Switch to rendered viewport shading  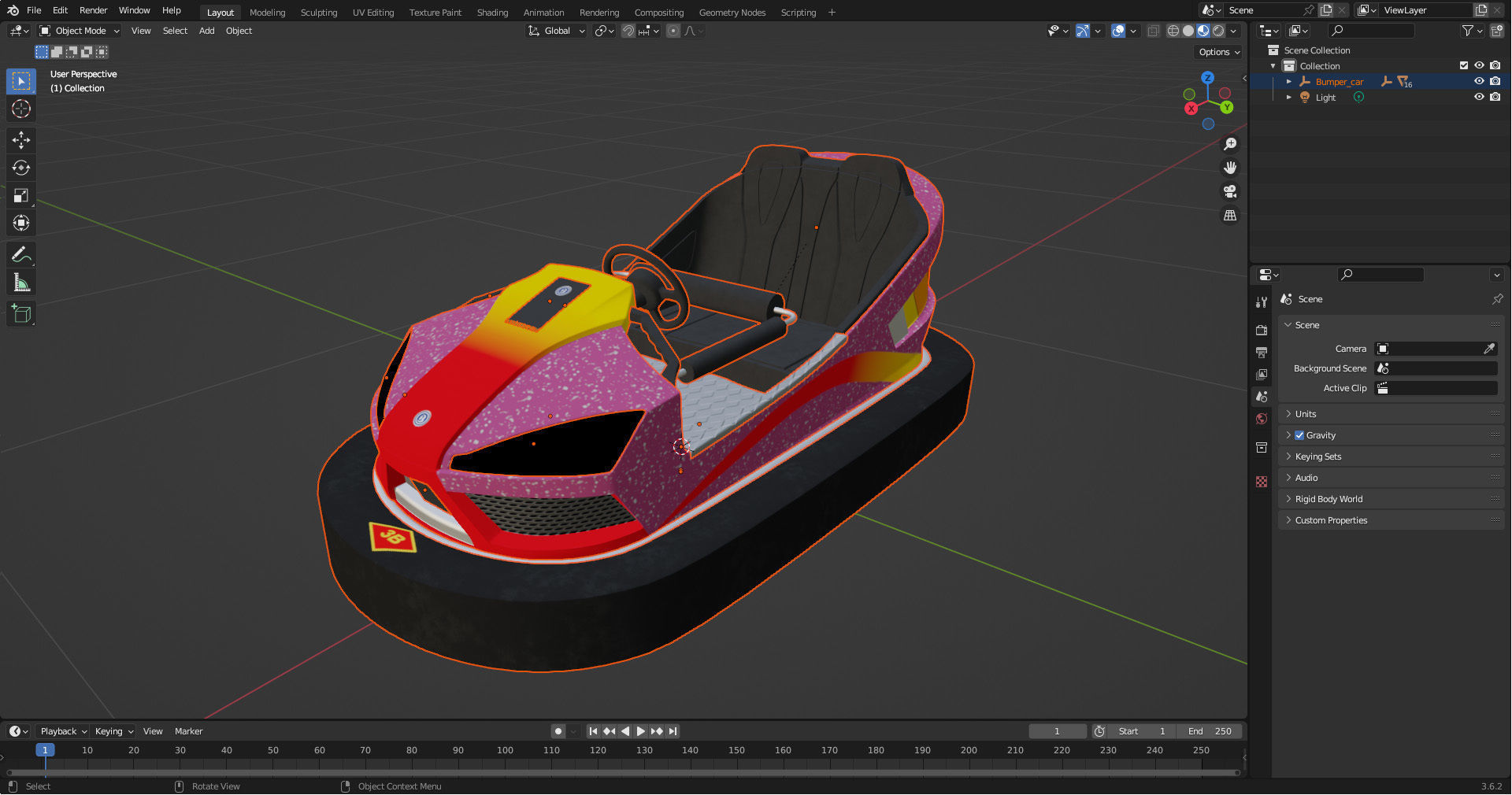coord(1218,31)
